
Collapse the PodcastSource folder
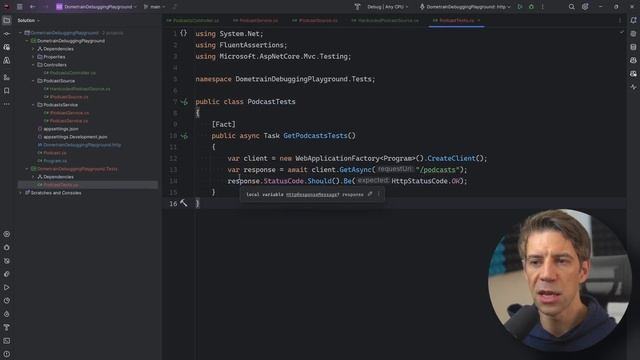[33, 81]
